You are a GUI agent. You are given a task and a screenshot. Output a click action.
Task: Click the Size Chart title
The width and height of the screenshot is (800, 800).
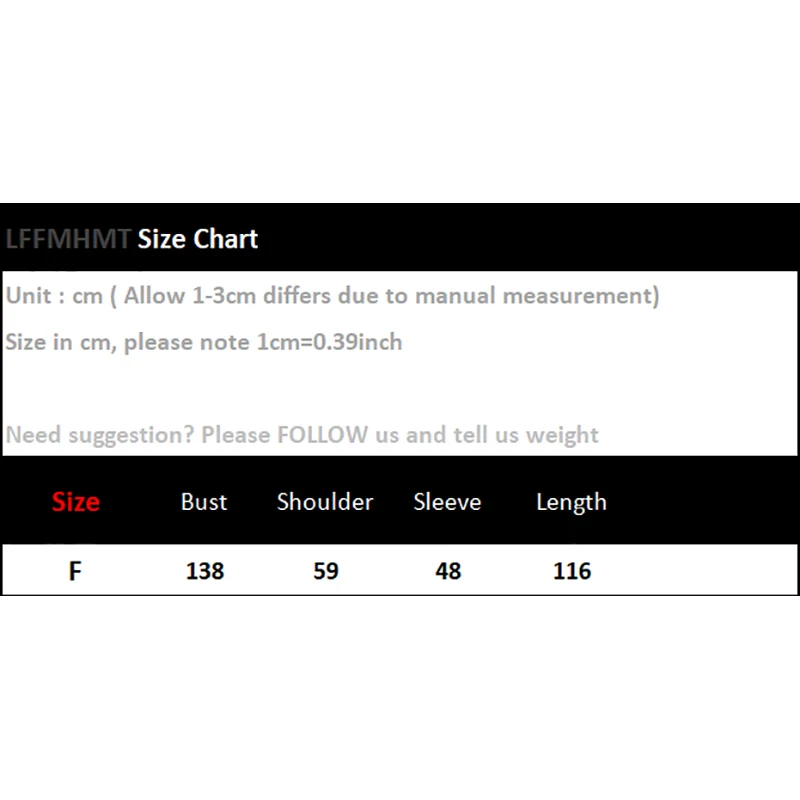(198, 239)
